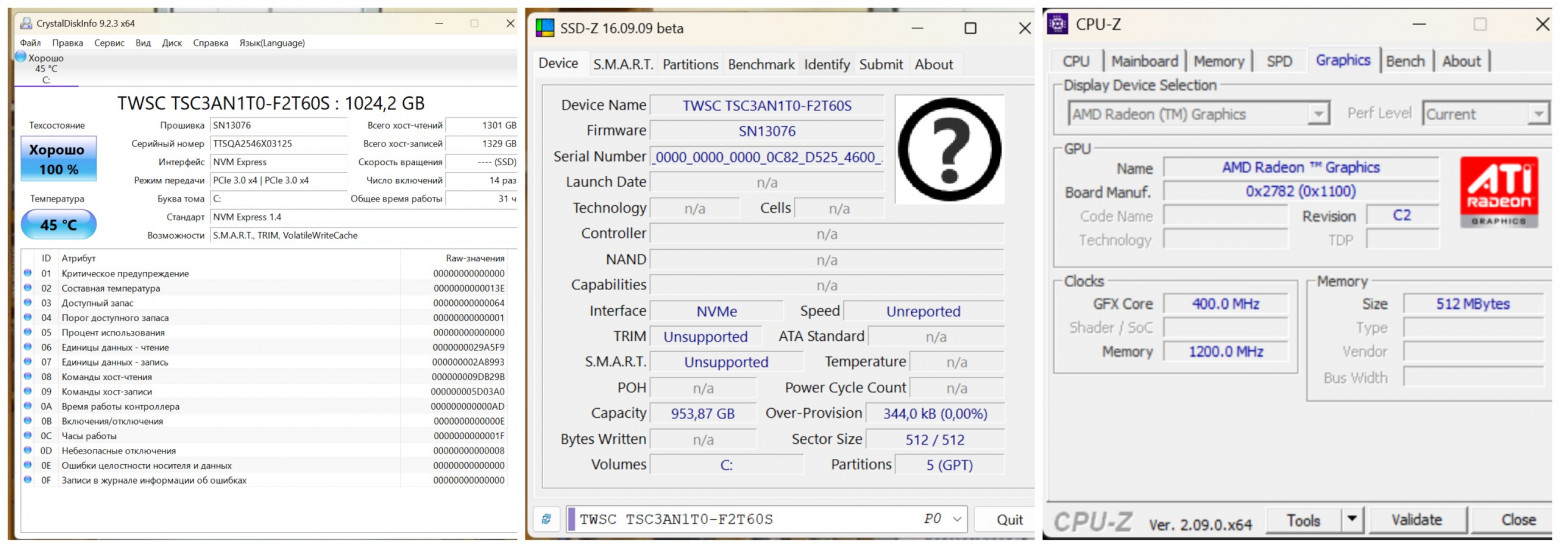Image resolution: width=1560 pixels, height=548 pixels.
Task: Switch to the Mainboard tab in CPU-Z
Action: 1145,61
